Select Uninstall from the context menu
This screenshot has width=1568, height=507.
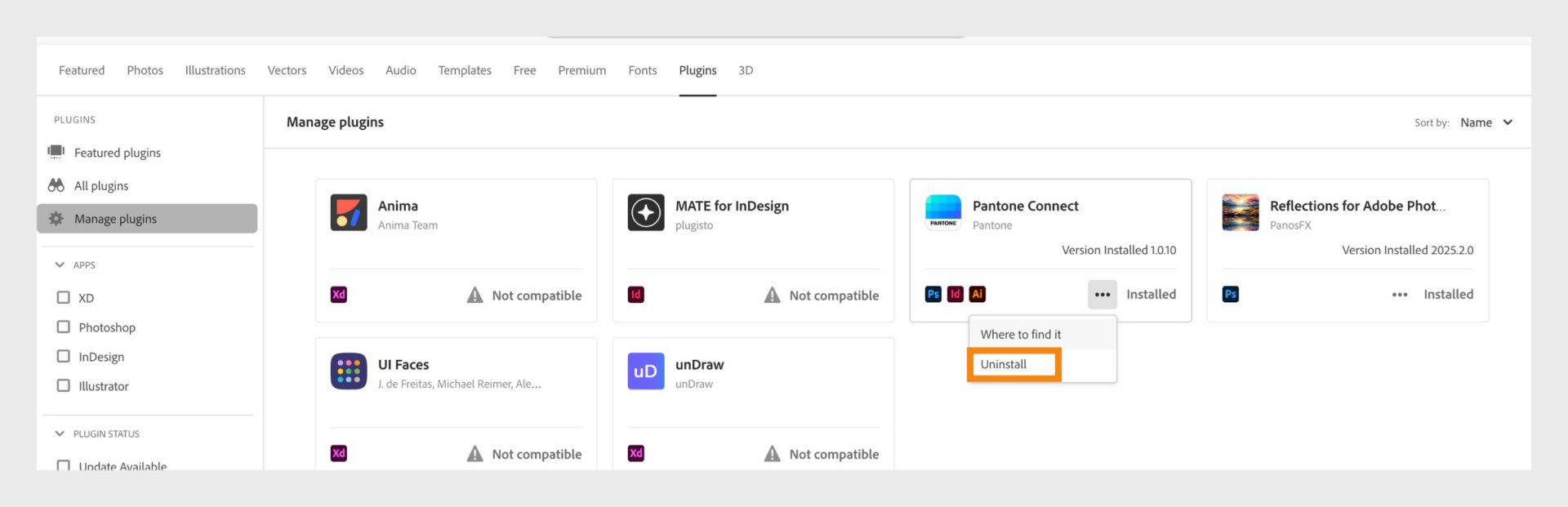(x=1004, y=364)
